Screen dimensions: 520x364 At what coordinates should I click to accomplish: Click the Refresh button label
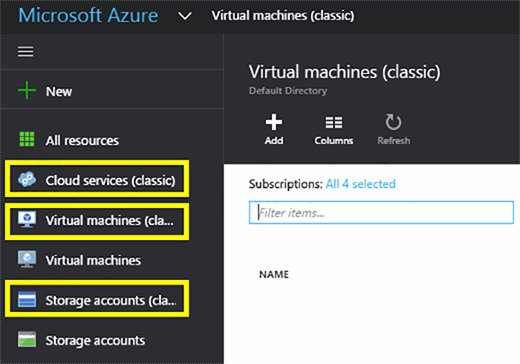[394, 141]
